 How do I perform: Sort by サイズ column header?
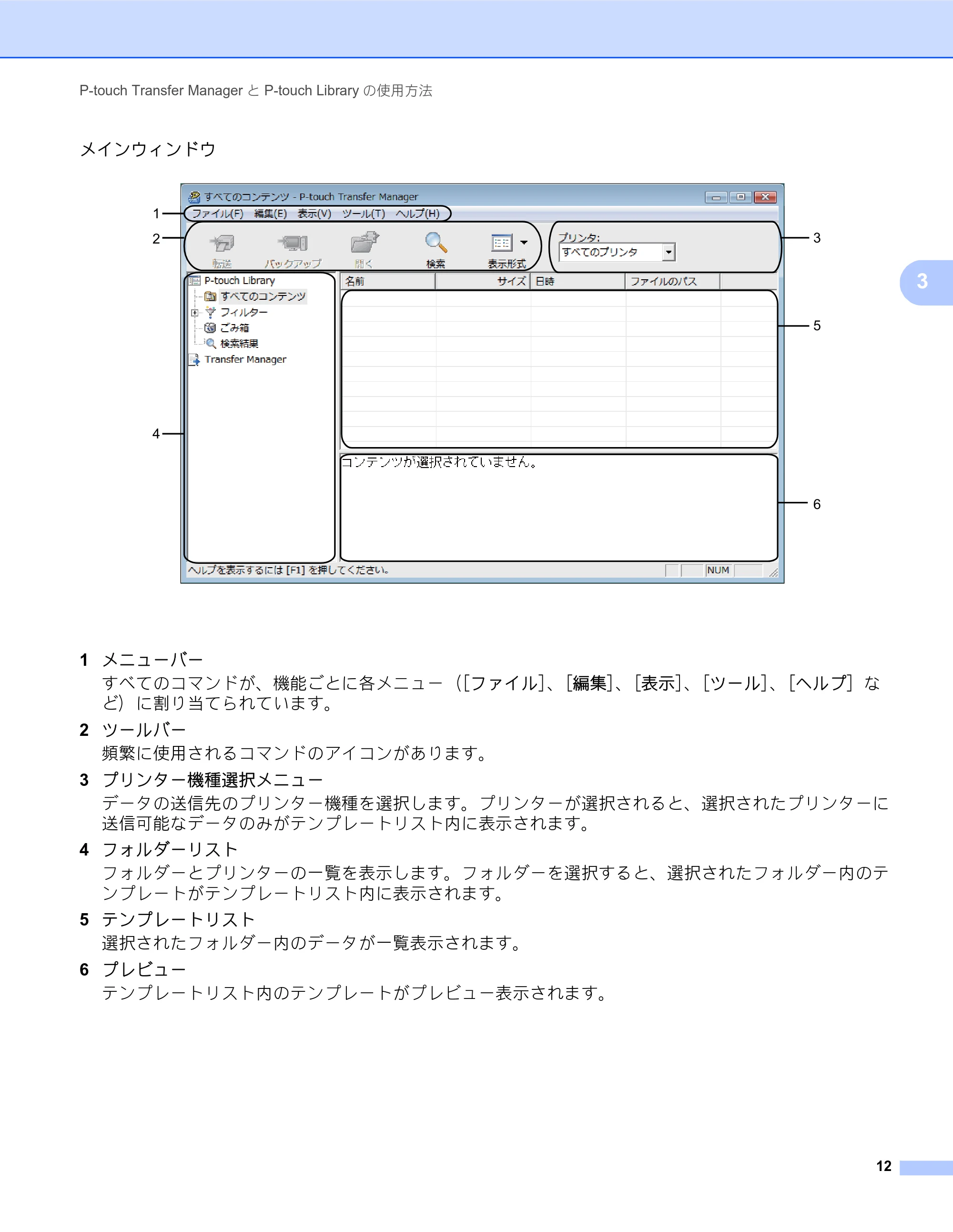(x=483, y=281)
